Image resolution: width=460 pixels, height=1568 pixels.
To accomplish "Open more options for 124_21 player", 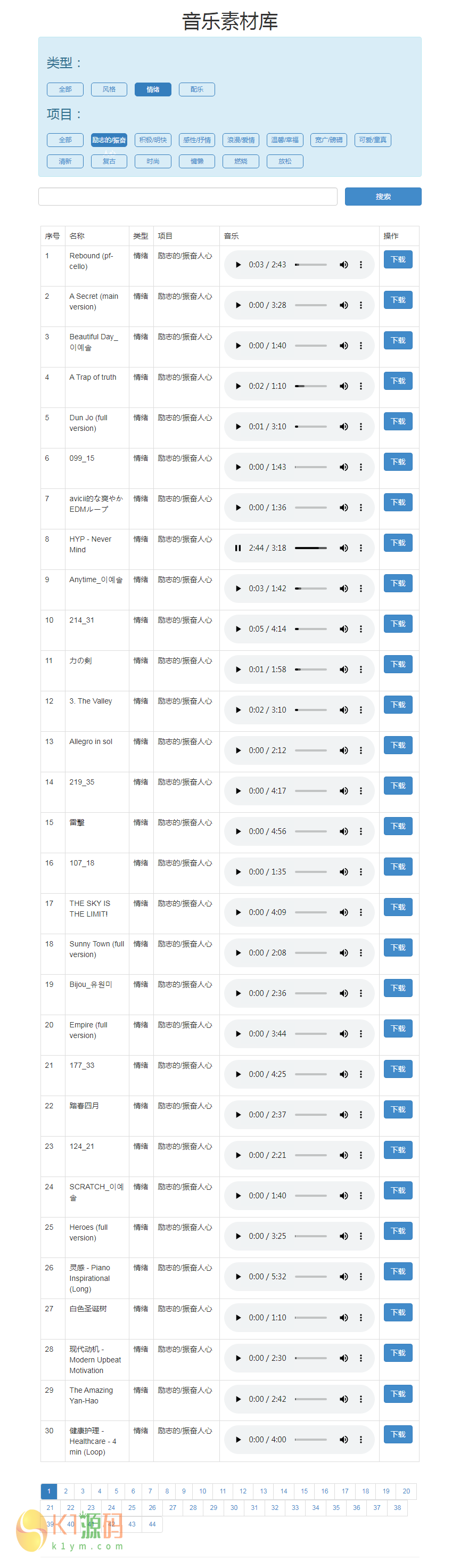I will 361,1155.
